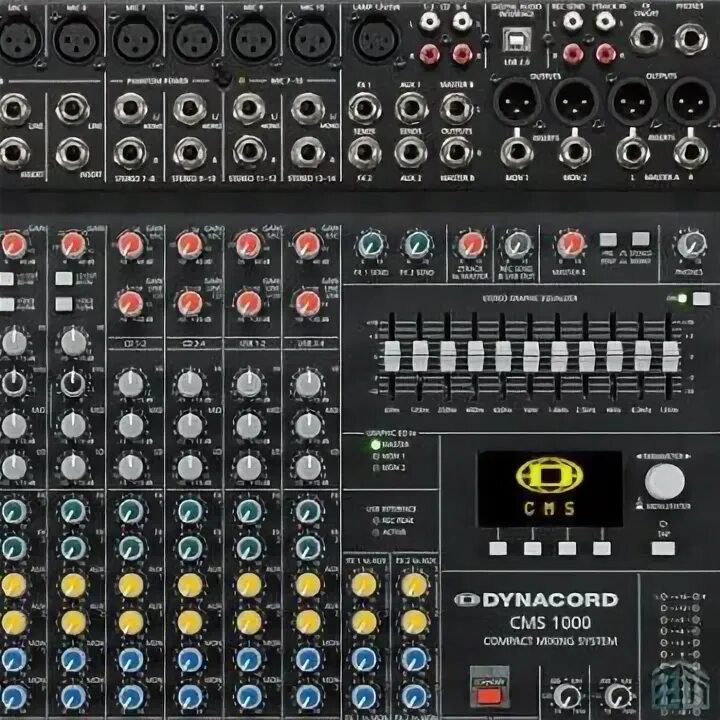Viewport: 720px width, 720px height.
Task: Click the USB 2.0 digital audio port
Action: [517, 40]
